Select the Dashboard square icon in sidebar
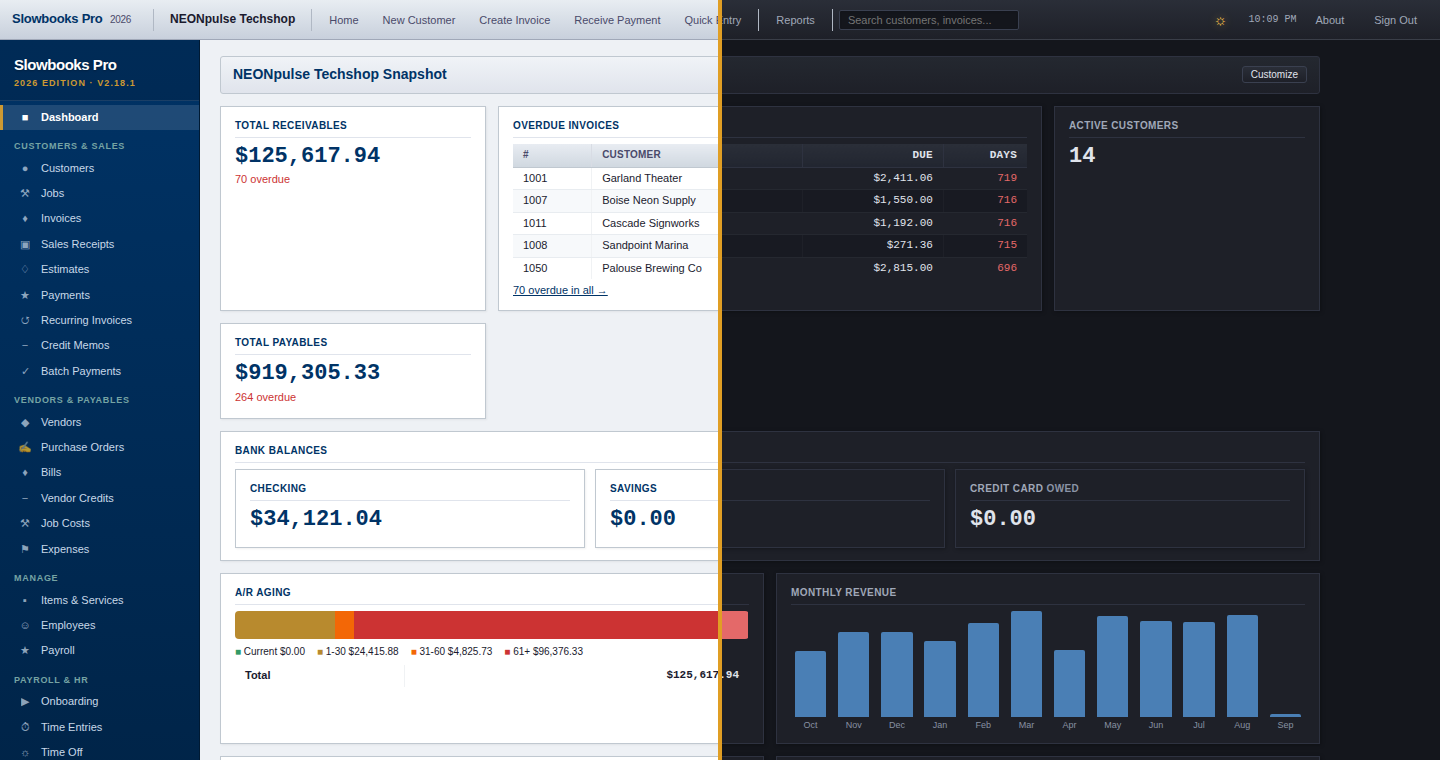Image resolution: width=1440 pixels, height=760 pixels. (25, 117)
